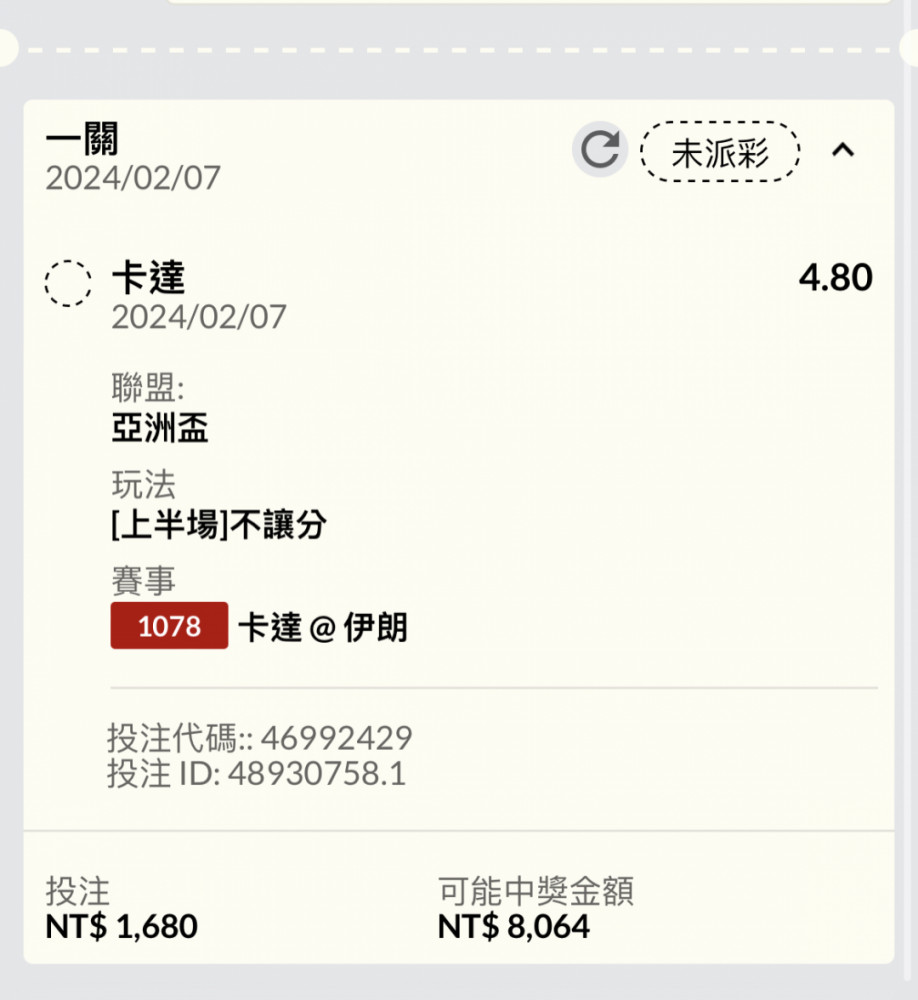Click the 亞洲盃 league name

pyautogui.click(x=160, y=428)
